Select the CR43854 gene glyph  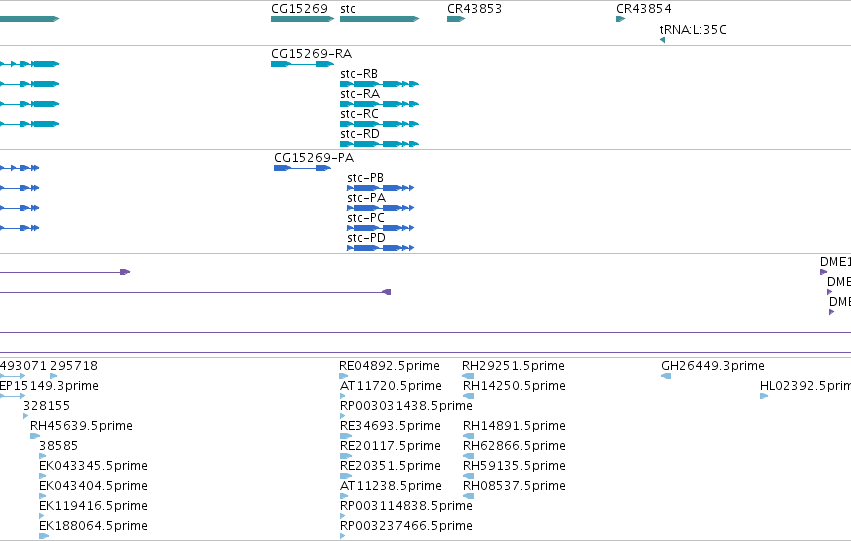[620, 19]
